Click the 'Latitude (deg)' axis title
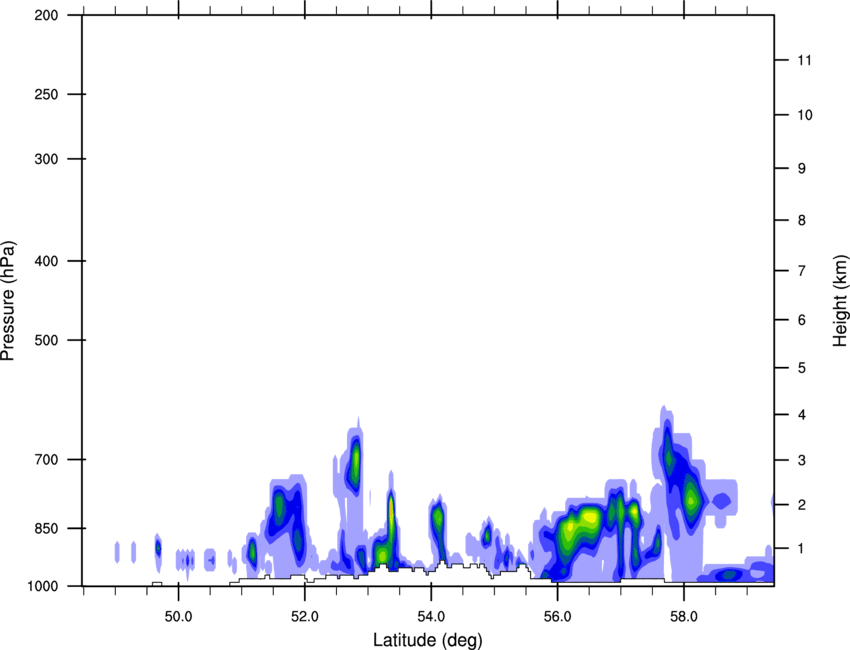Image resolution: width=850 pixels, height=650 pixels. [427, 640]
